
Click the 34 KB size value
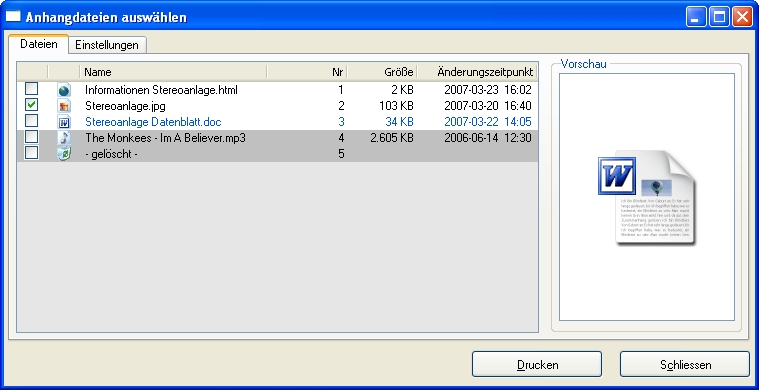399,122
